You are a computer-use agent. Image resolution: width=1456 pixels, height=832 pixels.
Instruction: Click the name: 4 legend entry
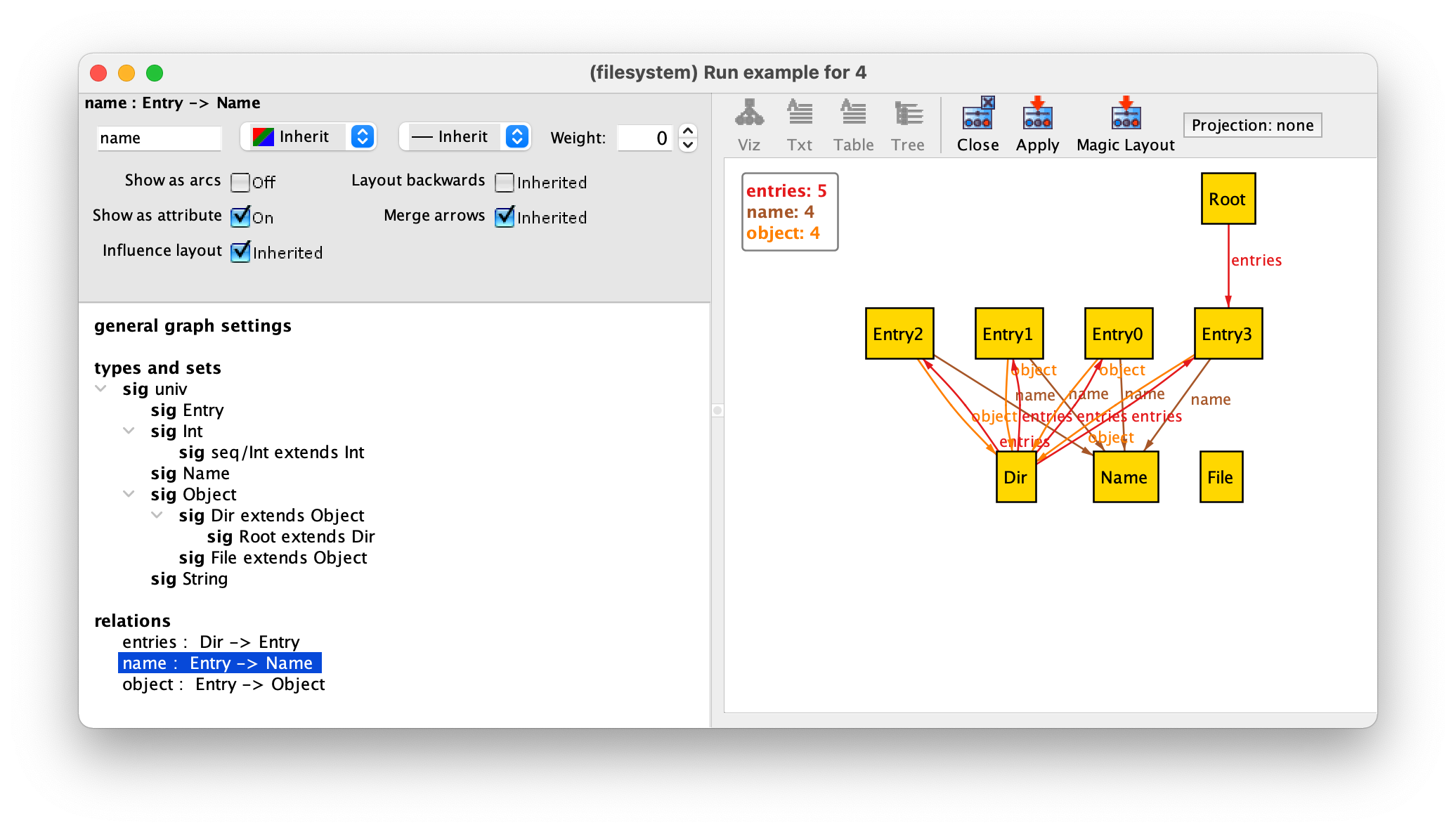click(x=780, y=212)
